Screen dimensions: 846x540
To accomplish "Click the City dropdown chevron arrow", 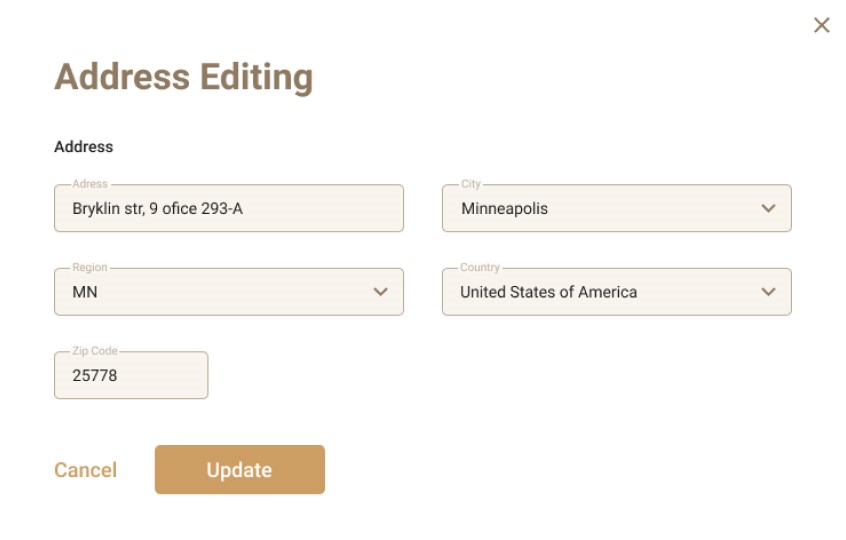I will click(x=768, y=209).
